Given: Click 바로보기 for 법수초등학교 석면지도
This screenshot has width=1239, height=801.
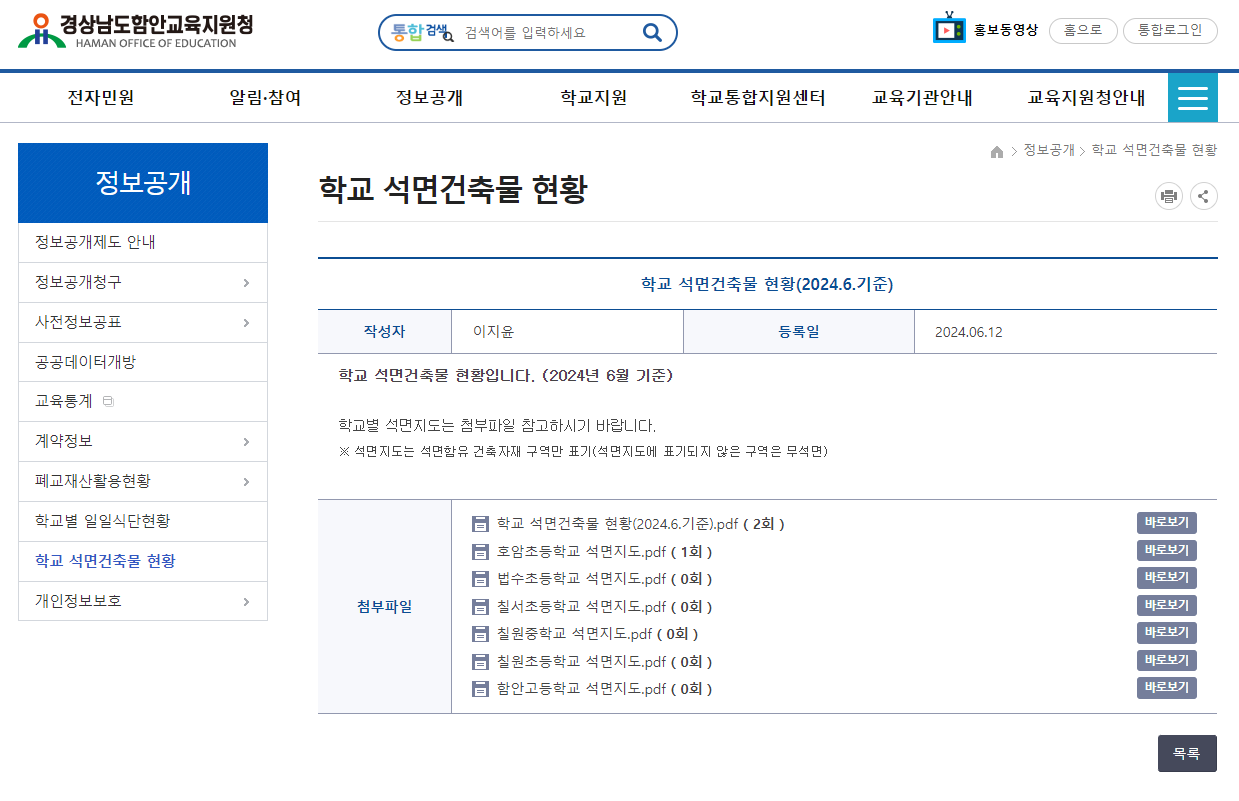Looking at the screenshot, I should 1166,578.
